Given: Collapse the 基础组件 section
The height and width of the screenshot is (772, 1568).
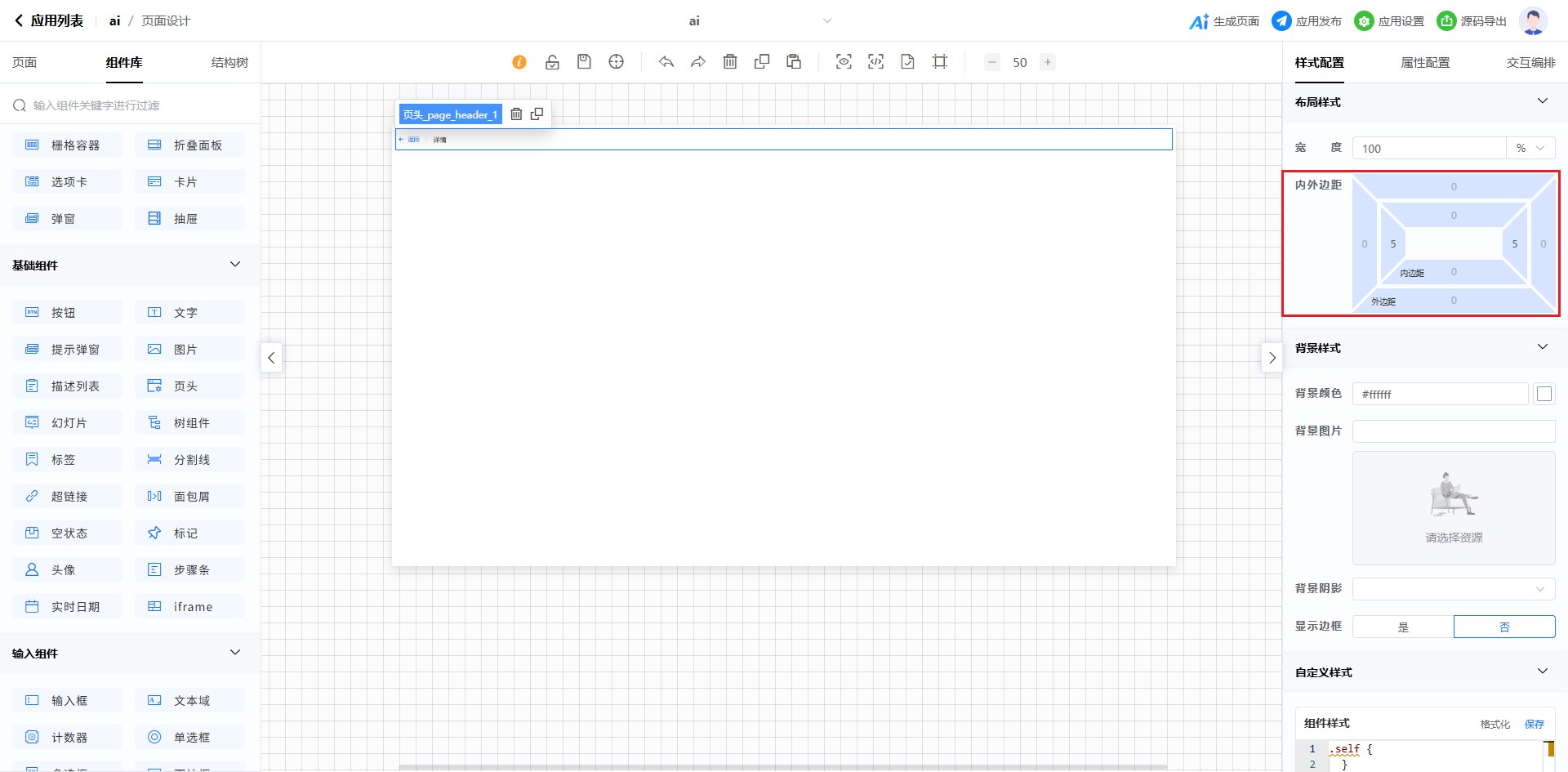Looking at the screenshot, I should 235,265.
